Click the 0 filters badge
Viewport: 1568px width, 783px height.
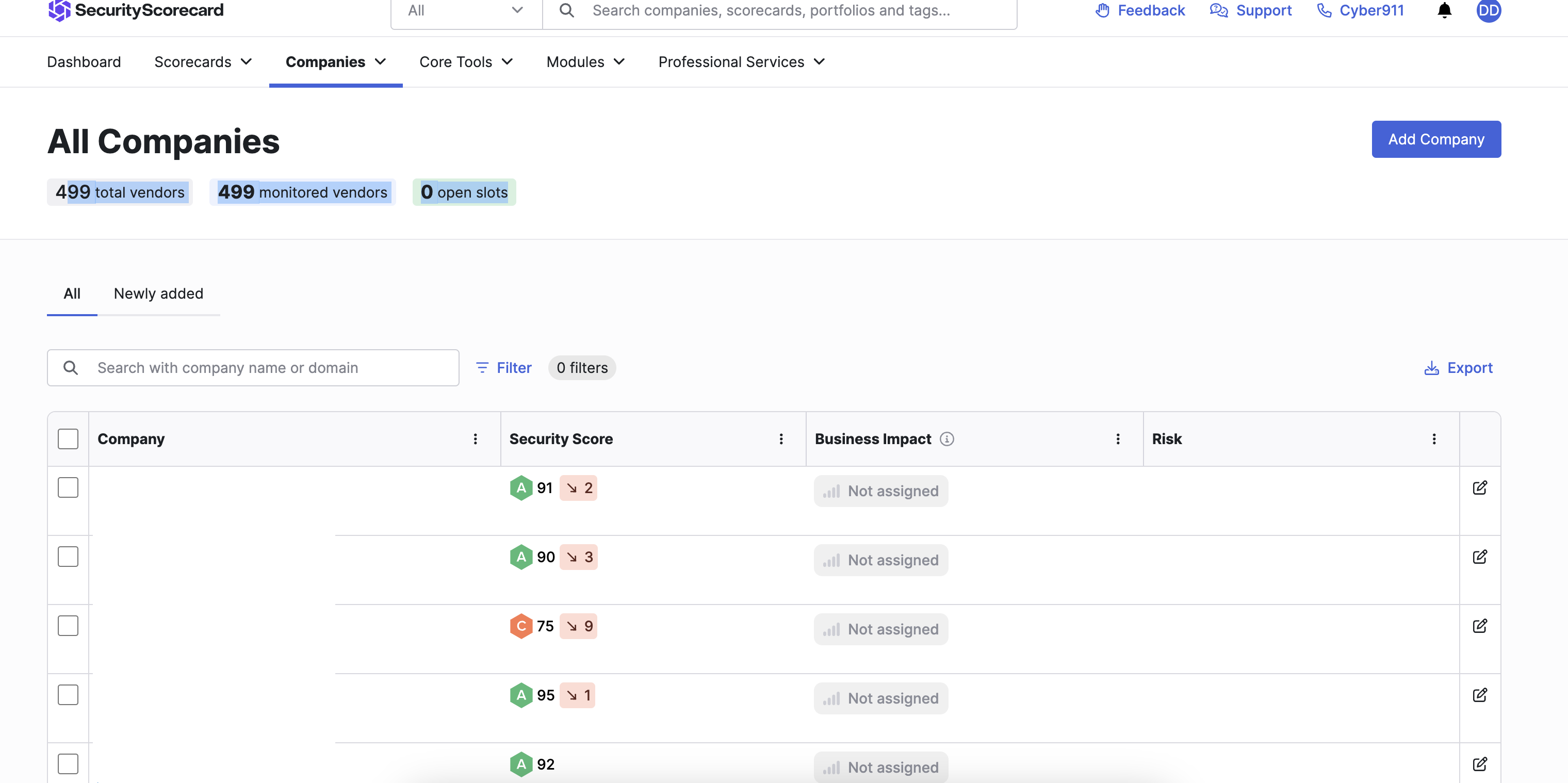coord(582,368)
